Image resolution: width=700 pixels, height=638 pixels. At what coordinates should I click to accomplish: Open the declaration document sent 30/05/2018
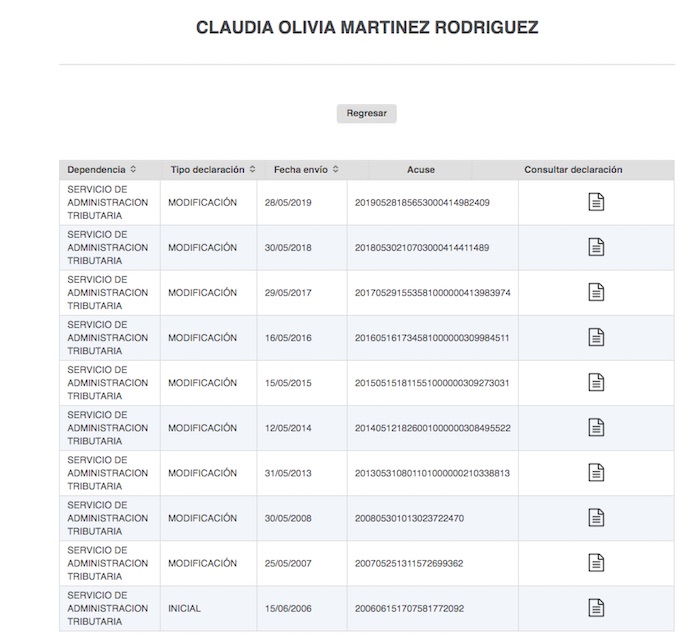pyautogui.click(x=596, y=248)
